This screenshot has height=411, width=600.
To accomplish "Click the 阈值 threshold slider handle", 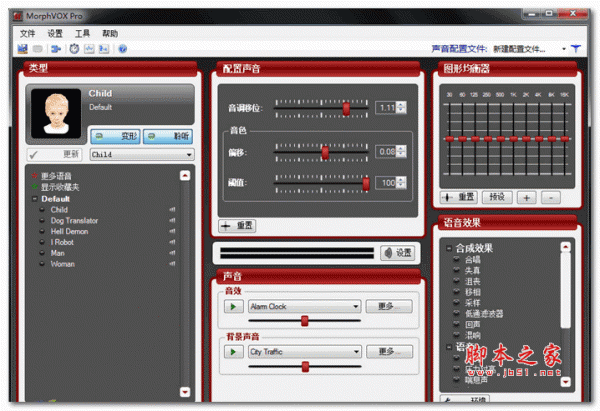I will coord(366,184).
